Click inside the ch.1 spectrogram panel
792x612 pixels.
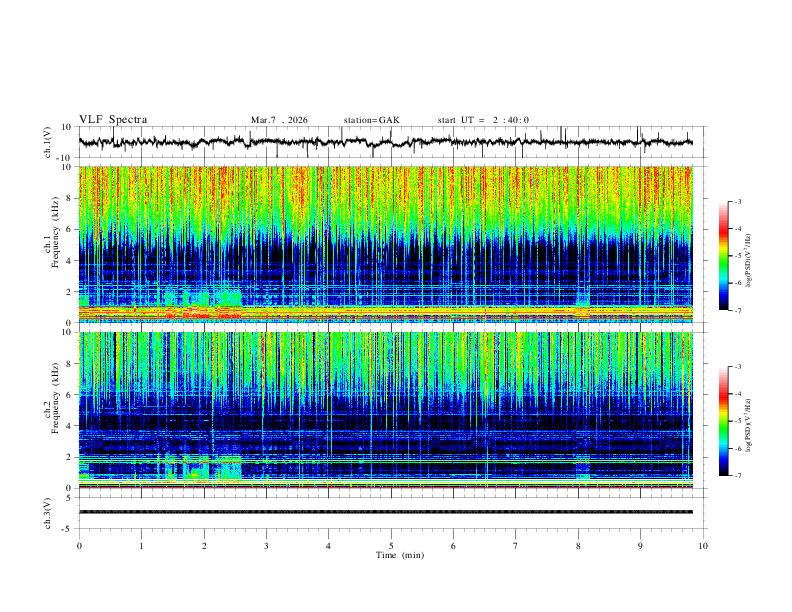[x=385, y=244]
